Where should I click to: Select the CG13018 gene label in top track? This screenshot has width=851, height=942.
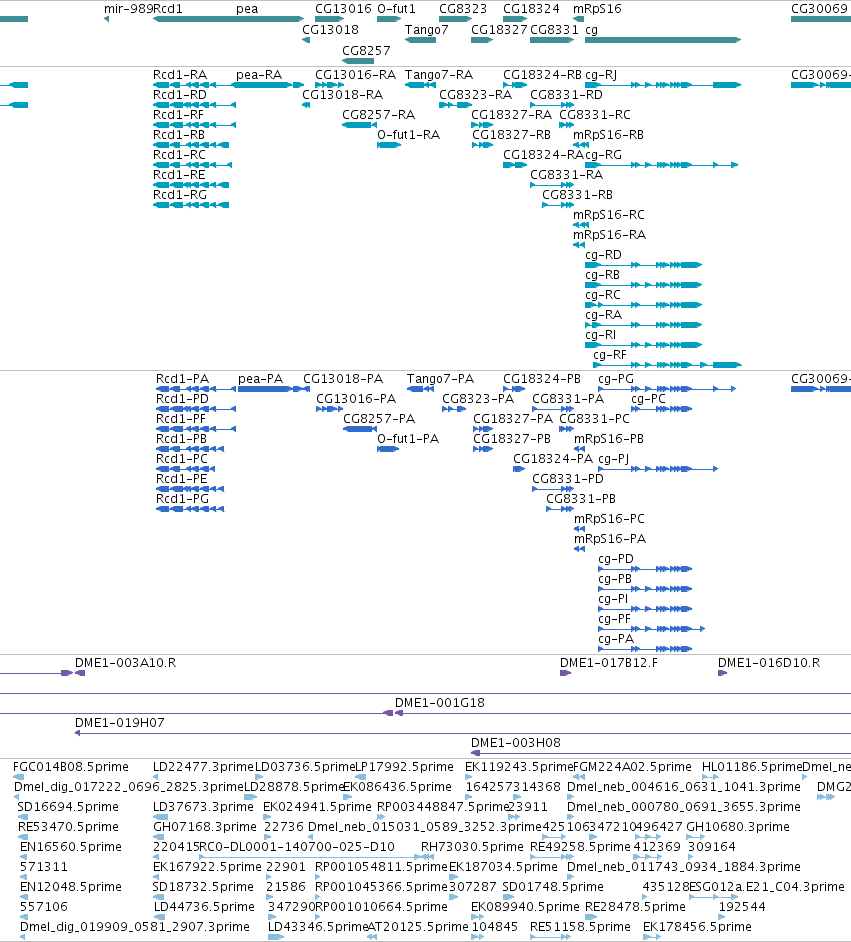point(330,30)
